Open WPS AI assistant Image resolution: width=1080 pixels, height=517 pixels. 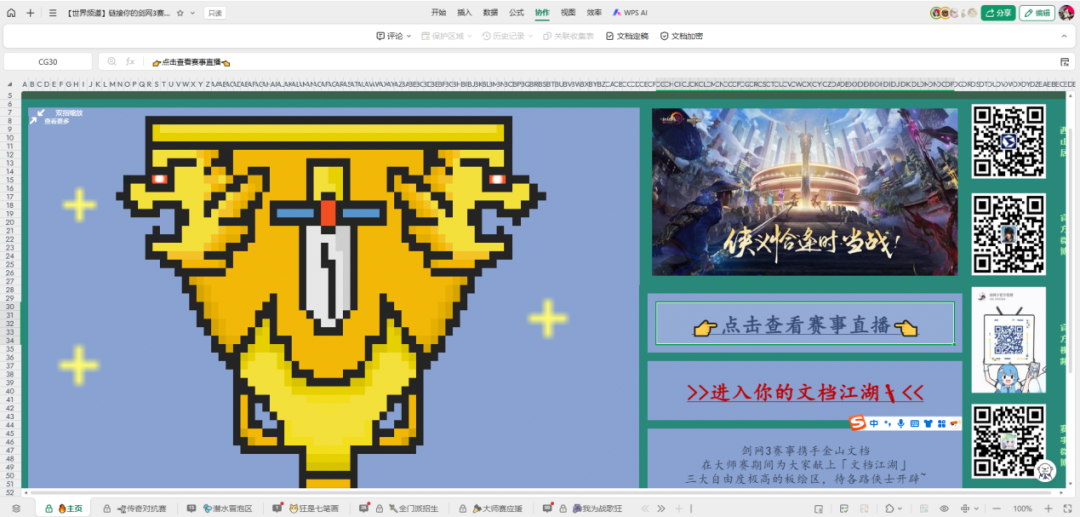[x=630, y=12]
